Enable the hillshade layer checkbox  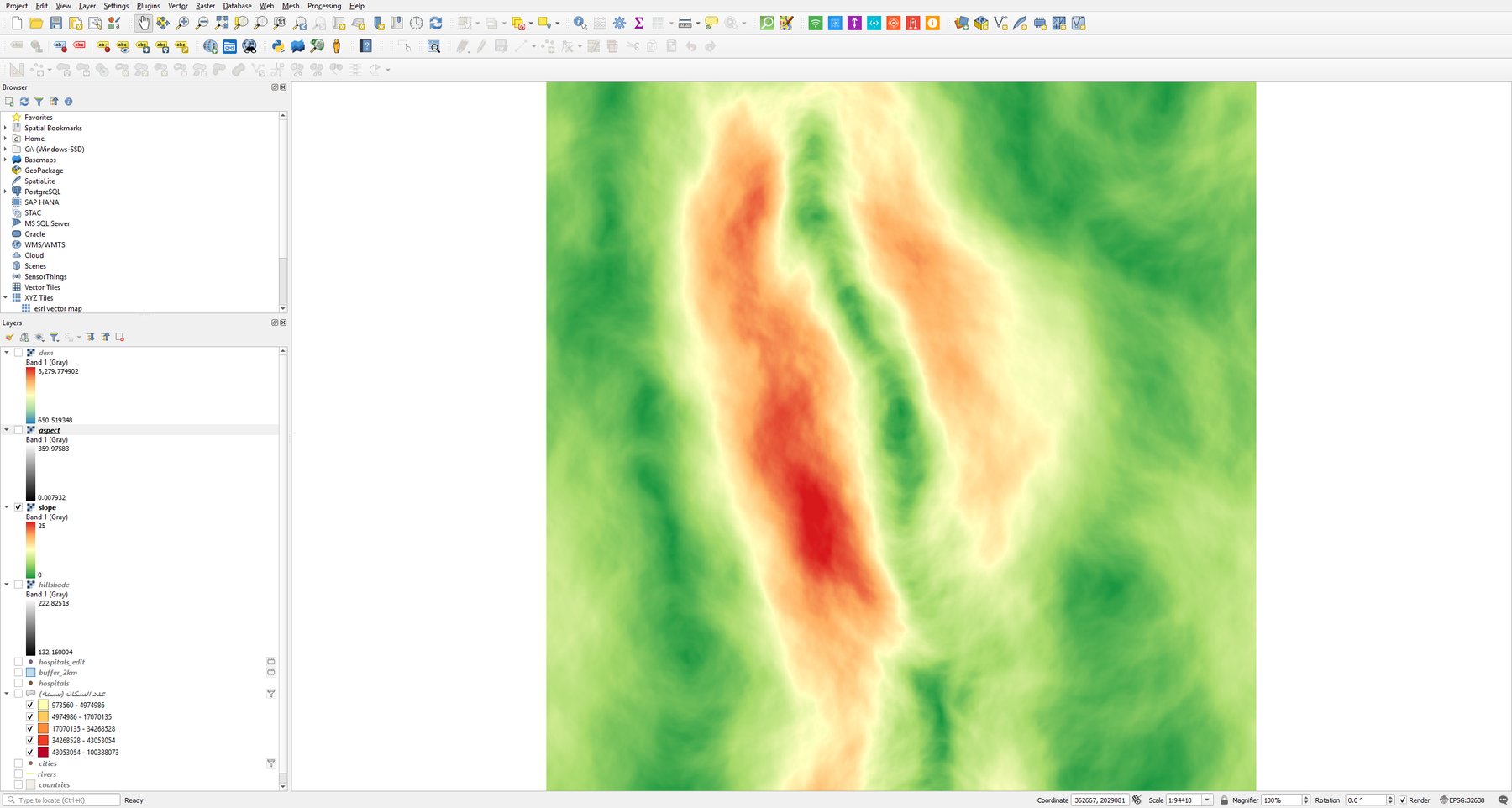[x=18, y=585]
